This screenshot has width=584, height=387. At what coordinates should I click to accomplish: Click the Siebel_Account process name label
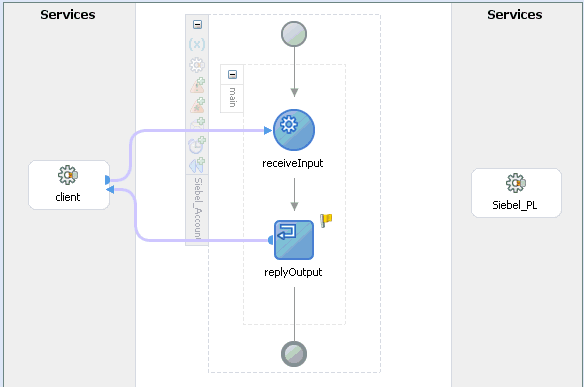198,209
